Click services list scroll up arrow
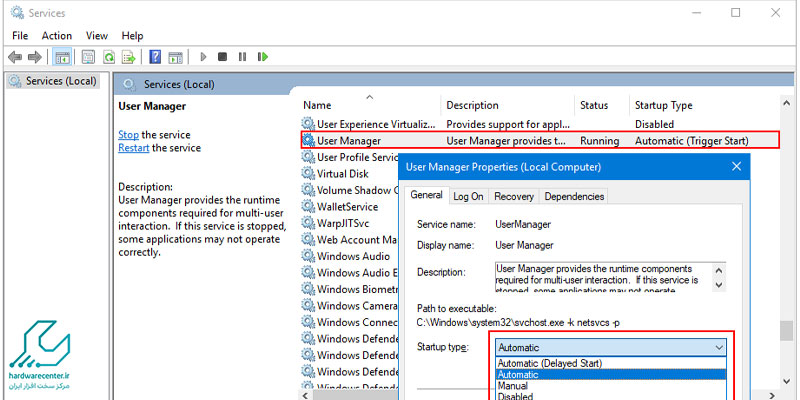 point(786,104)
